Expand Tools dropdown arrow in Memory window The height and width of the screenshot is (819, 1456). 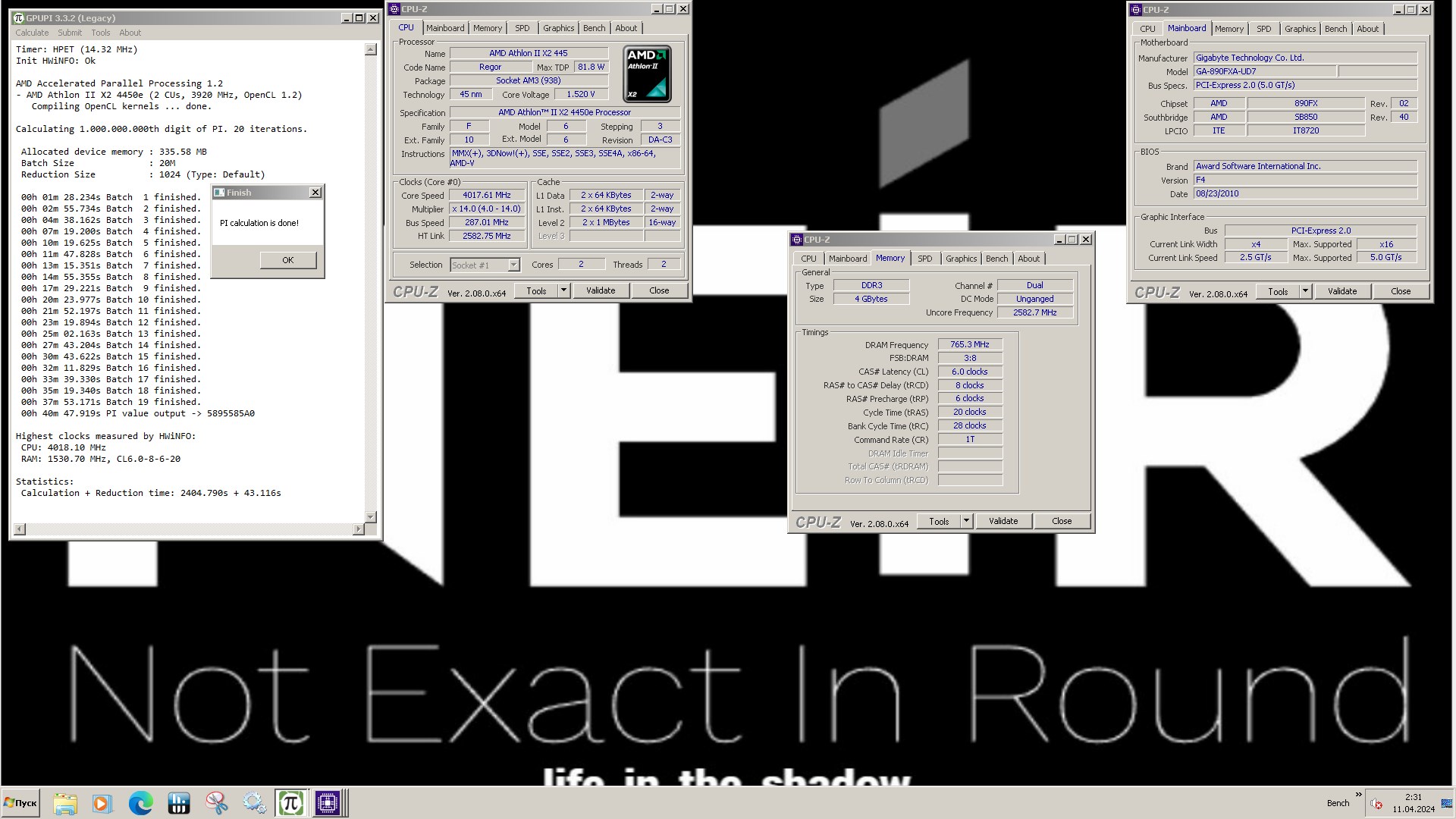click(x=966, y=521)
